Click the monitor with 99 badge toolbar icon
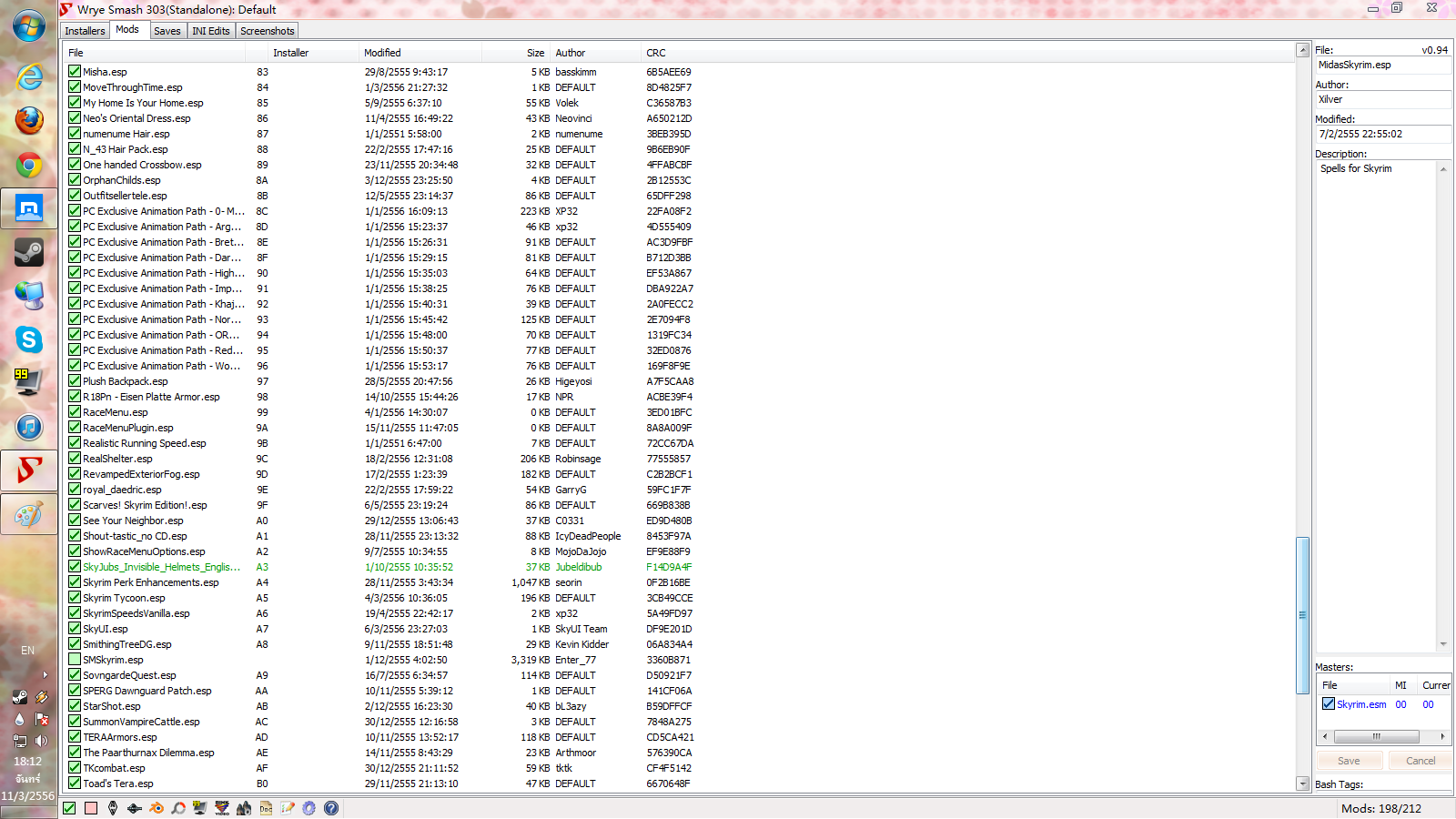Viewport: 1456px width, 819px height. 200,808
